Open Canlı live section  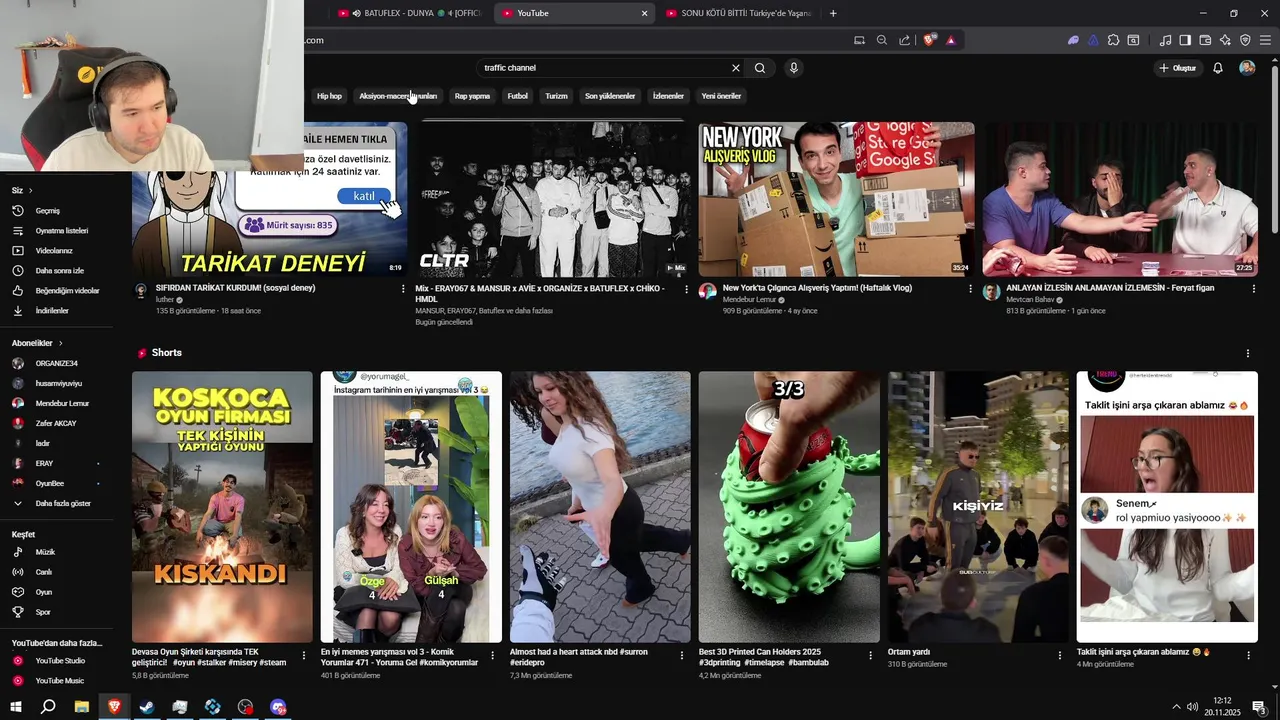click(43, 572)
